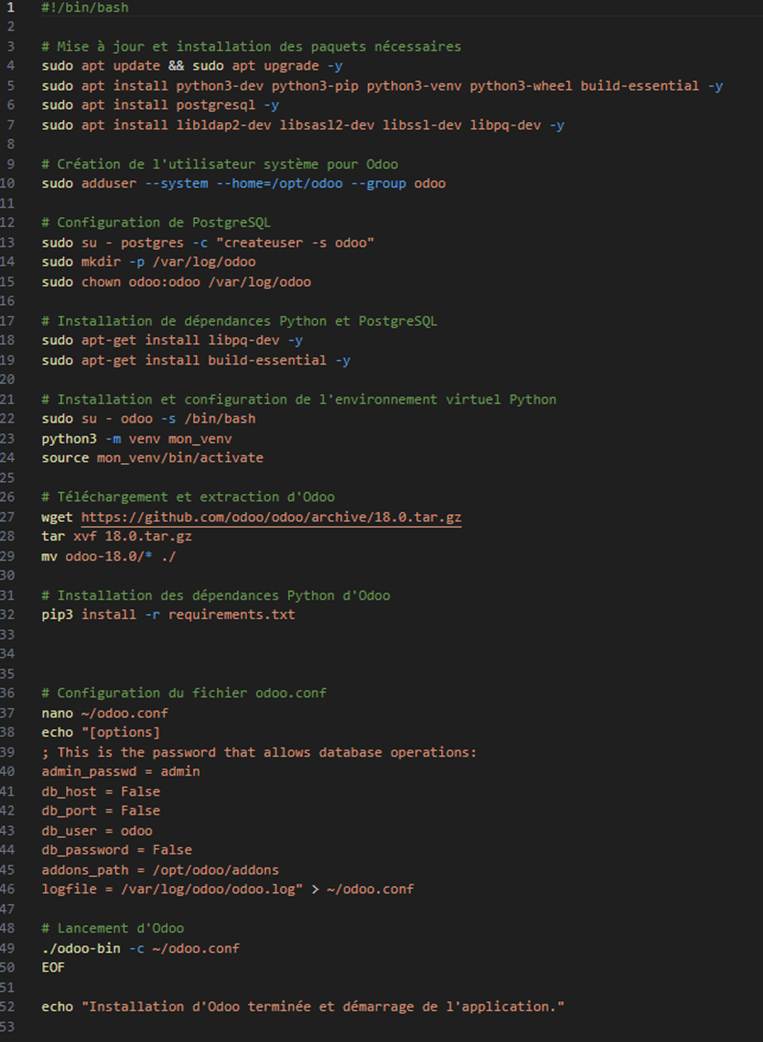Click line number 2 in the gutter
The image size is (763, 1042).
click(11, 27)
